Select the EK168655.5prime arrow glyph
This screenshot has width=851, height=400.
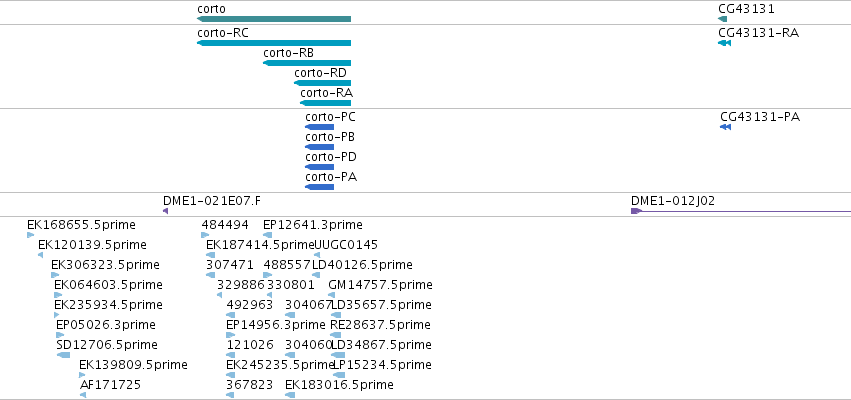point(30,235)
